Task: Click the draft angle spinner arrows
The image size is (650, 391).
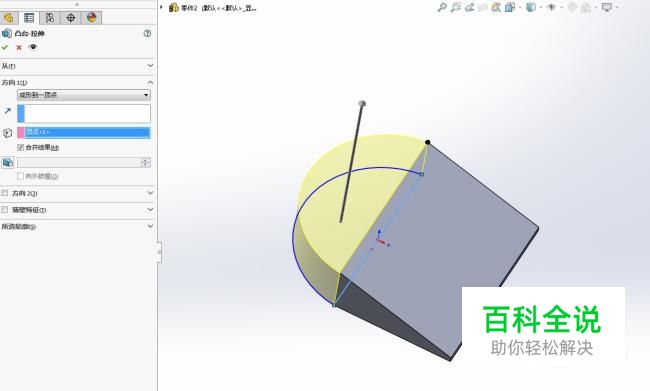Action: [146, 163]
